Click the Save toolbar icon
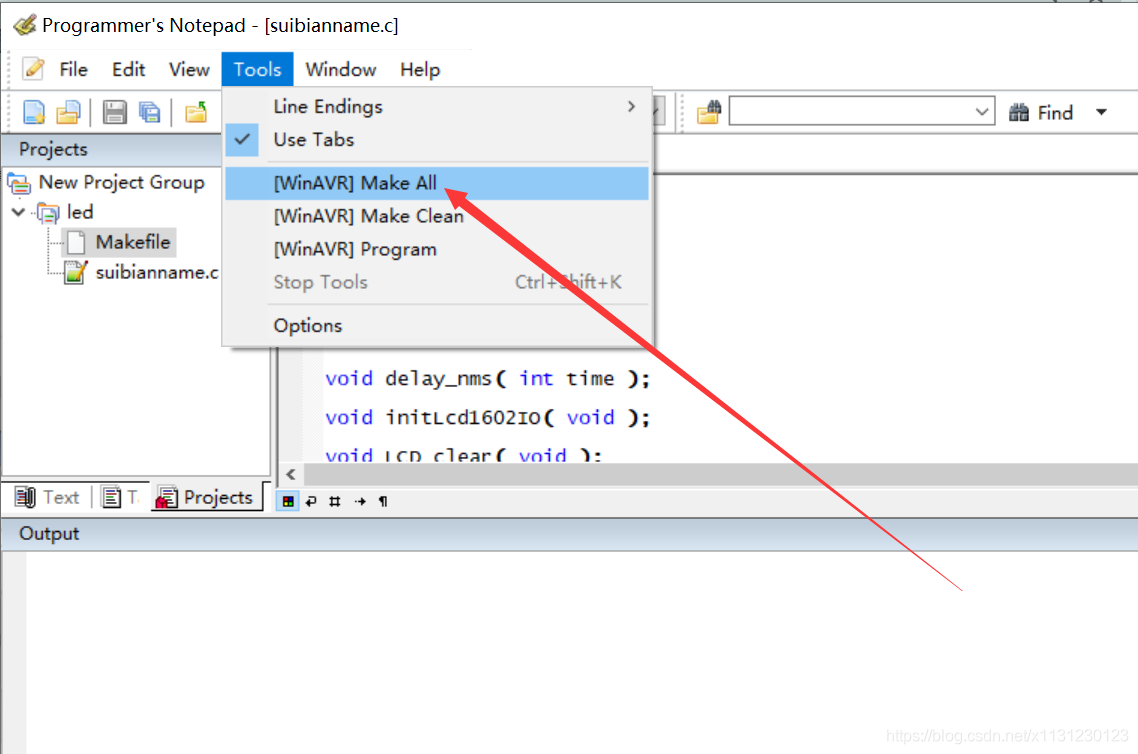 [x=114, y=112]
